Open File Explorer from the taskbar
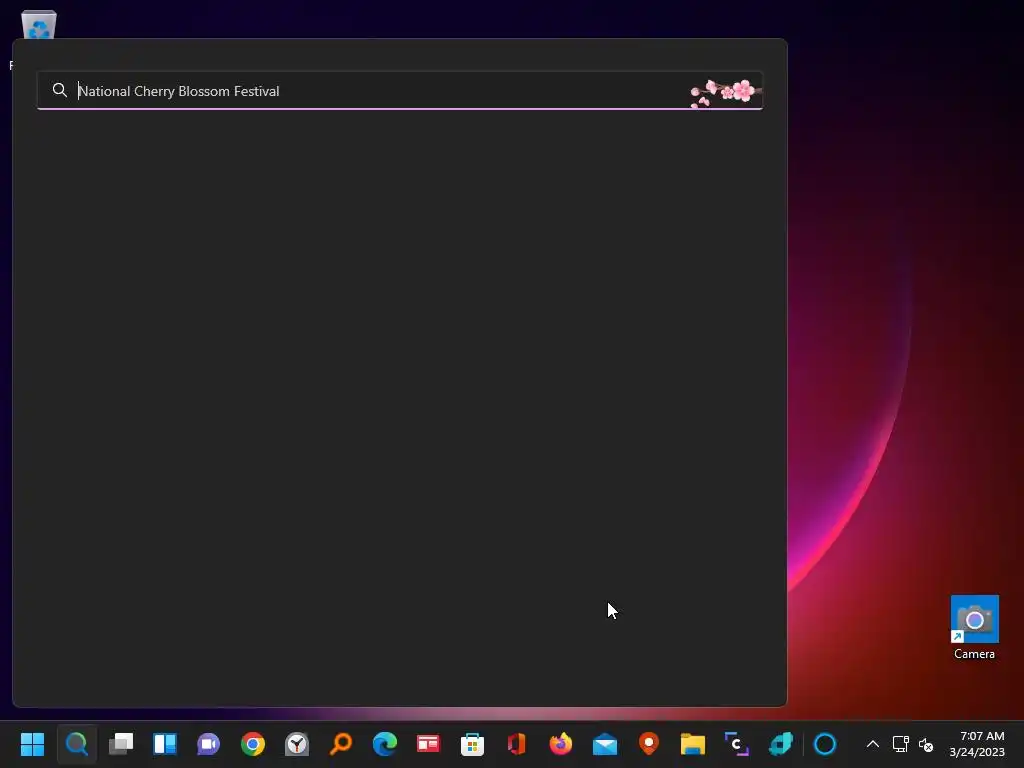Image resolution: width=1024 pixels, height=768 pixels. click(693, 744)
